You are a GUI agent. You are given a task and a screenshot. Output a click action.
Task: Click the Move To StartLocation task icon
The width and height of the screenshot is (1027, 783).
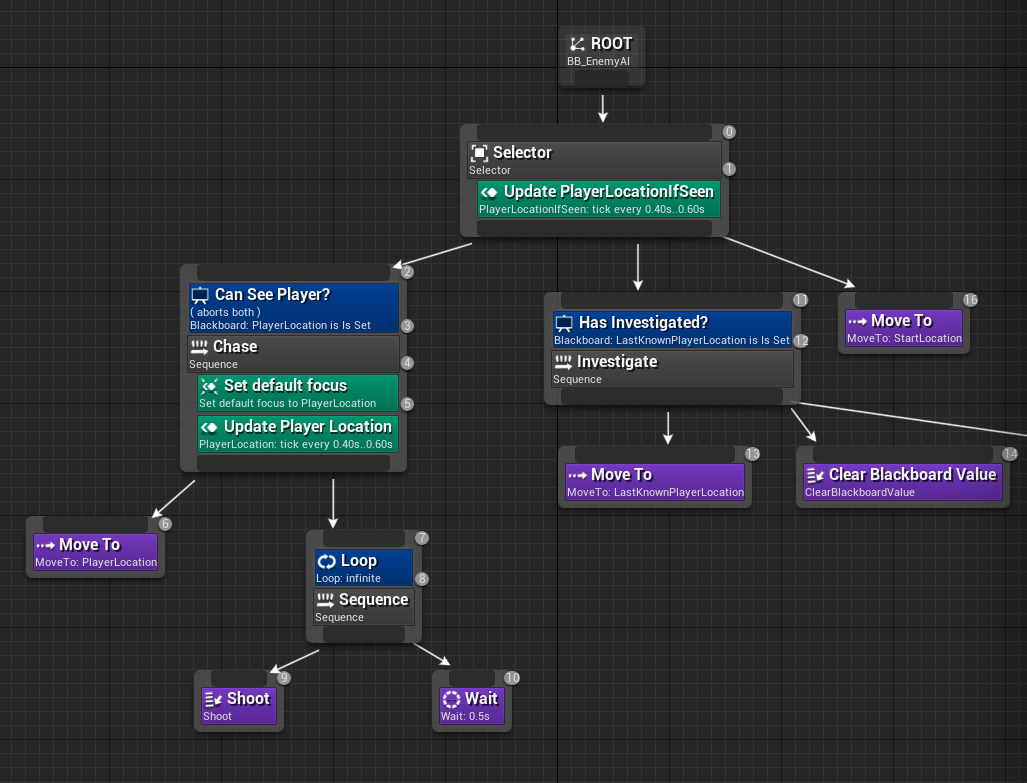coord(857,321)
